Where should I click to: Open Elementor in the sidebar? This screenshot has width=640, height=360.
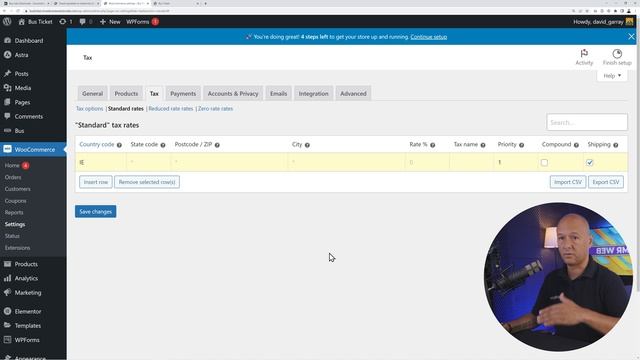coord(28,311)
